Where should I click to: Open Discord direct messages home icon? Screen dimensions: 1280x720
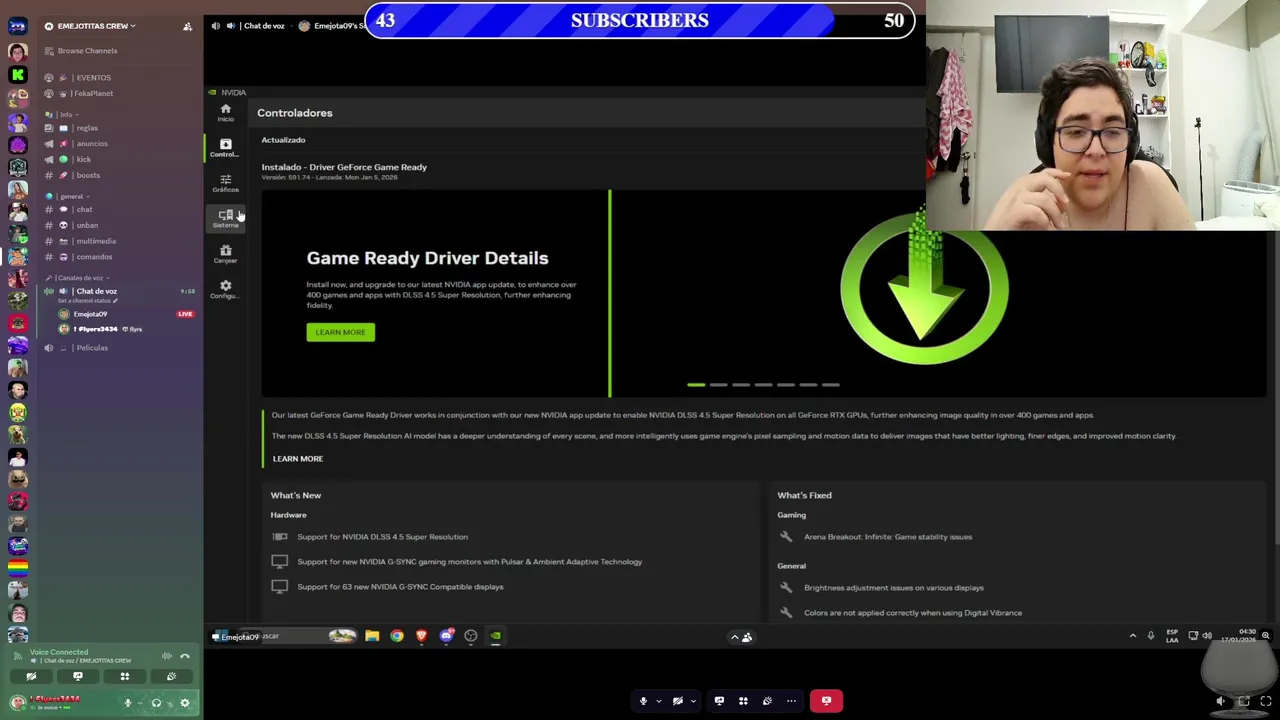point(17,27)
